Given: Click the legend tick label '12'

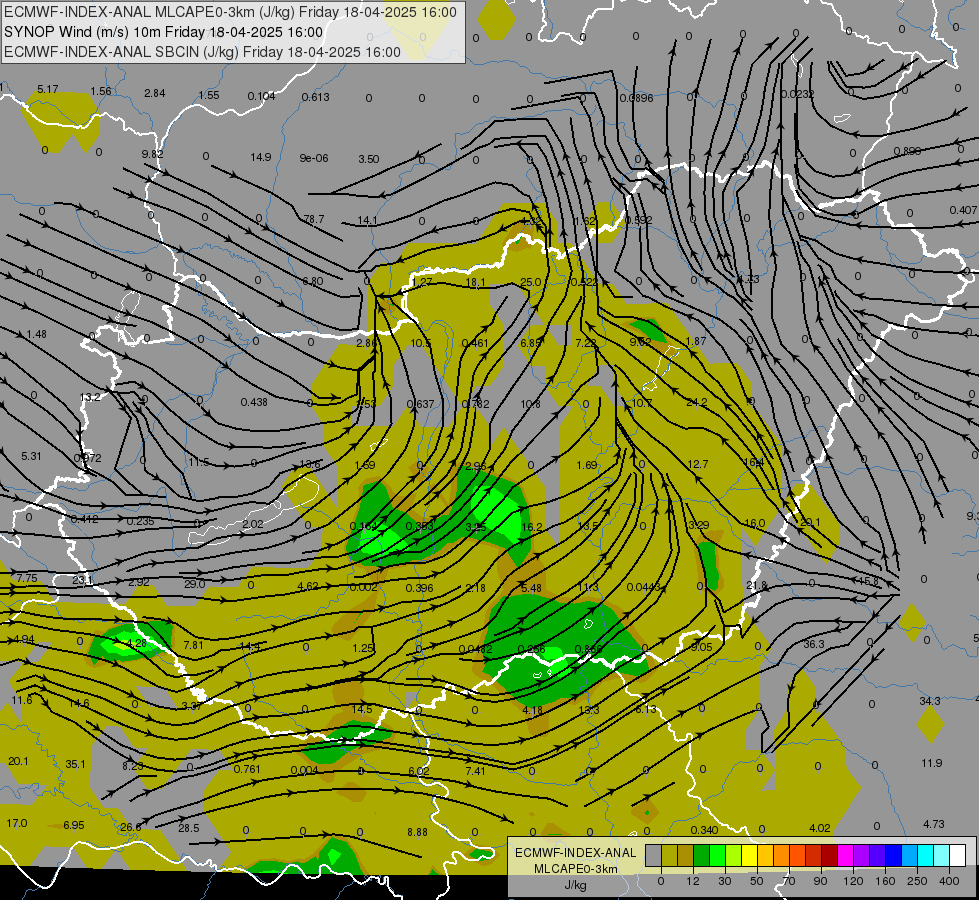Looking at the screenshot, I should click(693, 881).
